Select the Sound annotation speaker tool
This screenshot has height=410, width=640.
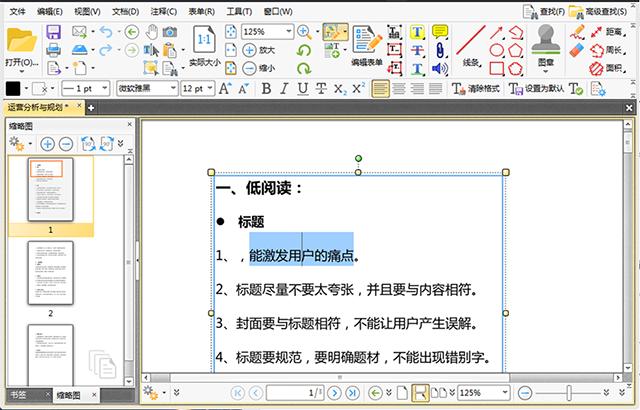pyautogui.click(x=440, y=68)
